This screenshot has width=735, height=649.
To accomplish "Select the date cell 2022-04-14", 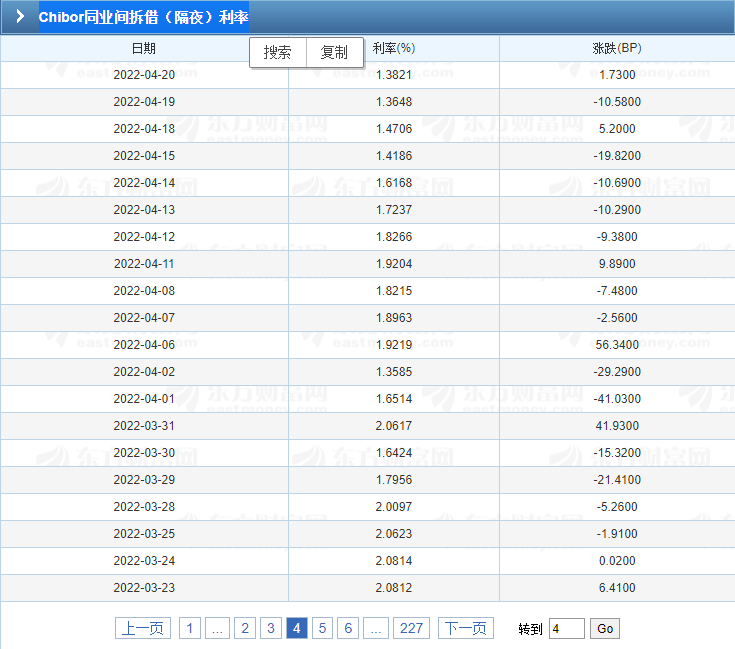I will [144, 183].
